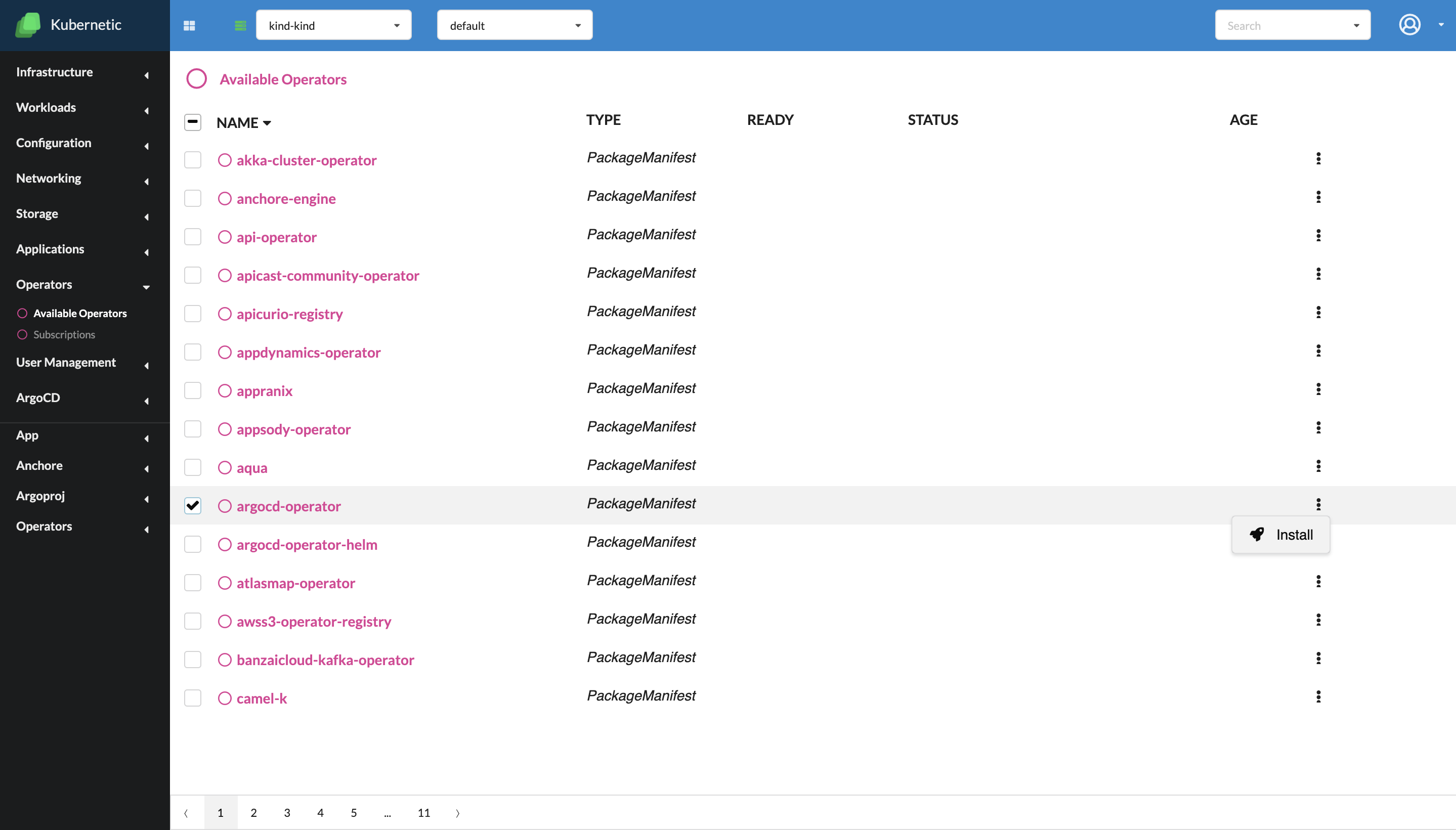Viewport: 1456px width, 830px height.
Task: Expand the Networking sidebar section
Action: click(x=85, y=179)
